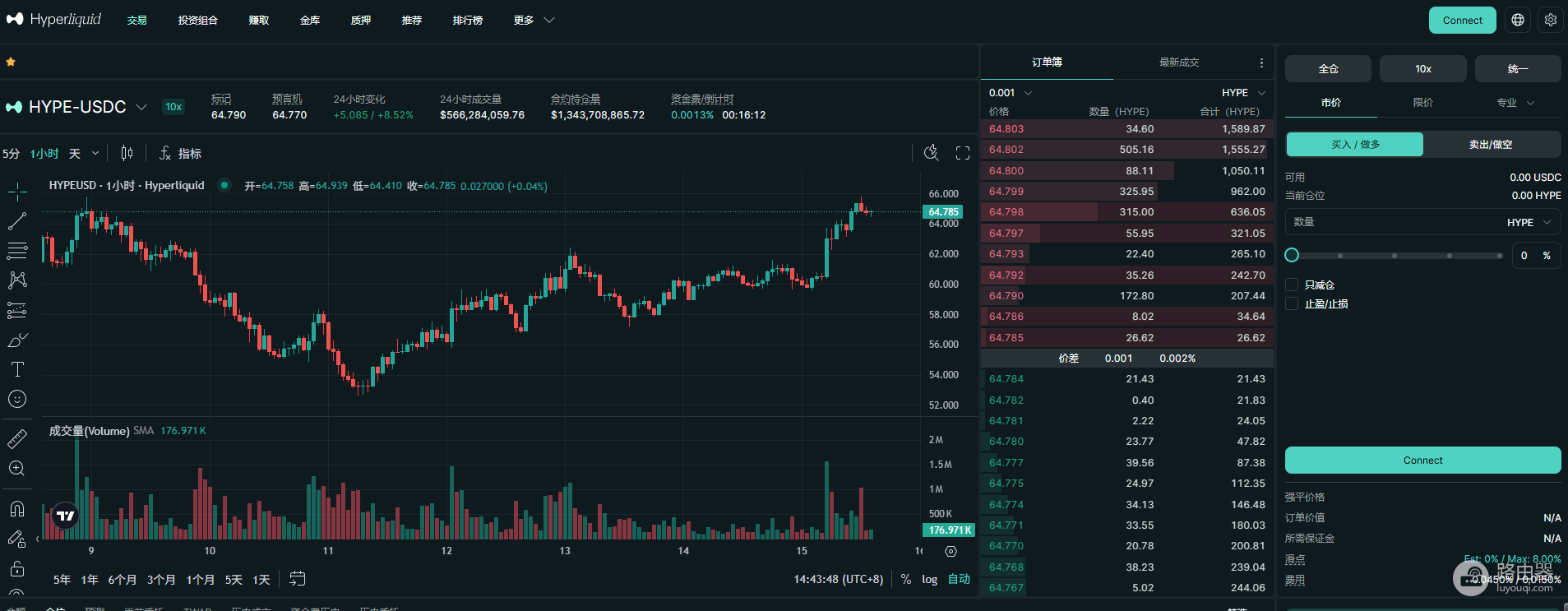
Task: Open chart settings gear below price axis
Action: (951, 551)
